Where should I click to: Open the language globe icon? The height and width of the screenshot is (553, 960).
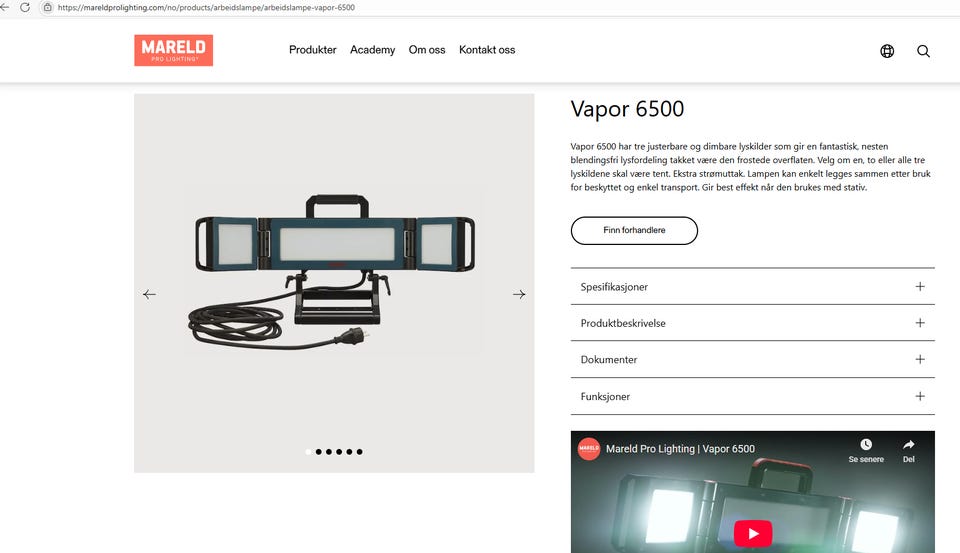point(887,51)
